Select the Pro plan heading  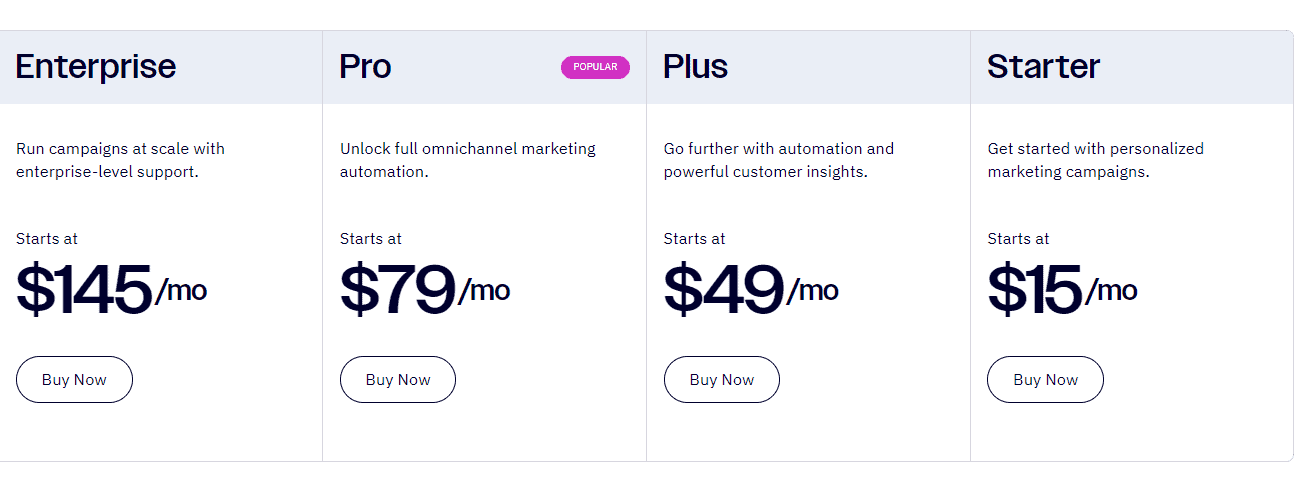point(366,67)
